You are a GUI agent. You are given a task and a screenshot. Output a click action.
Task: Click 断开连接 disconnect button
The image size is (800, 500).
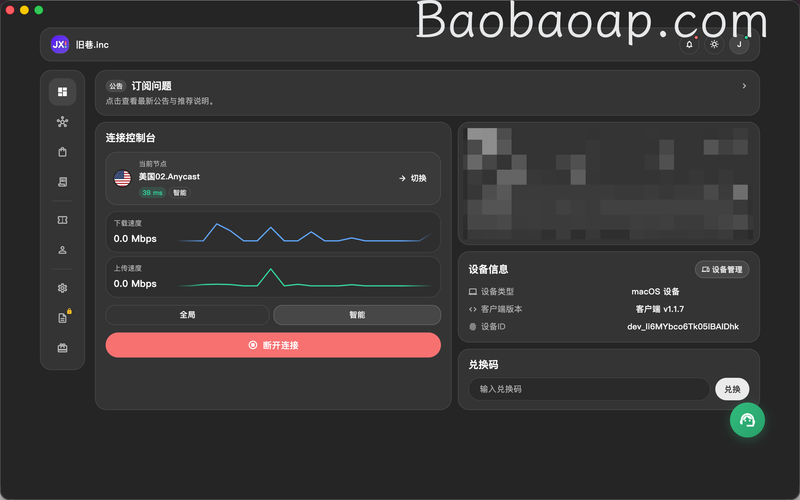point(273,345)
